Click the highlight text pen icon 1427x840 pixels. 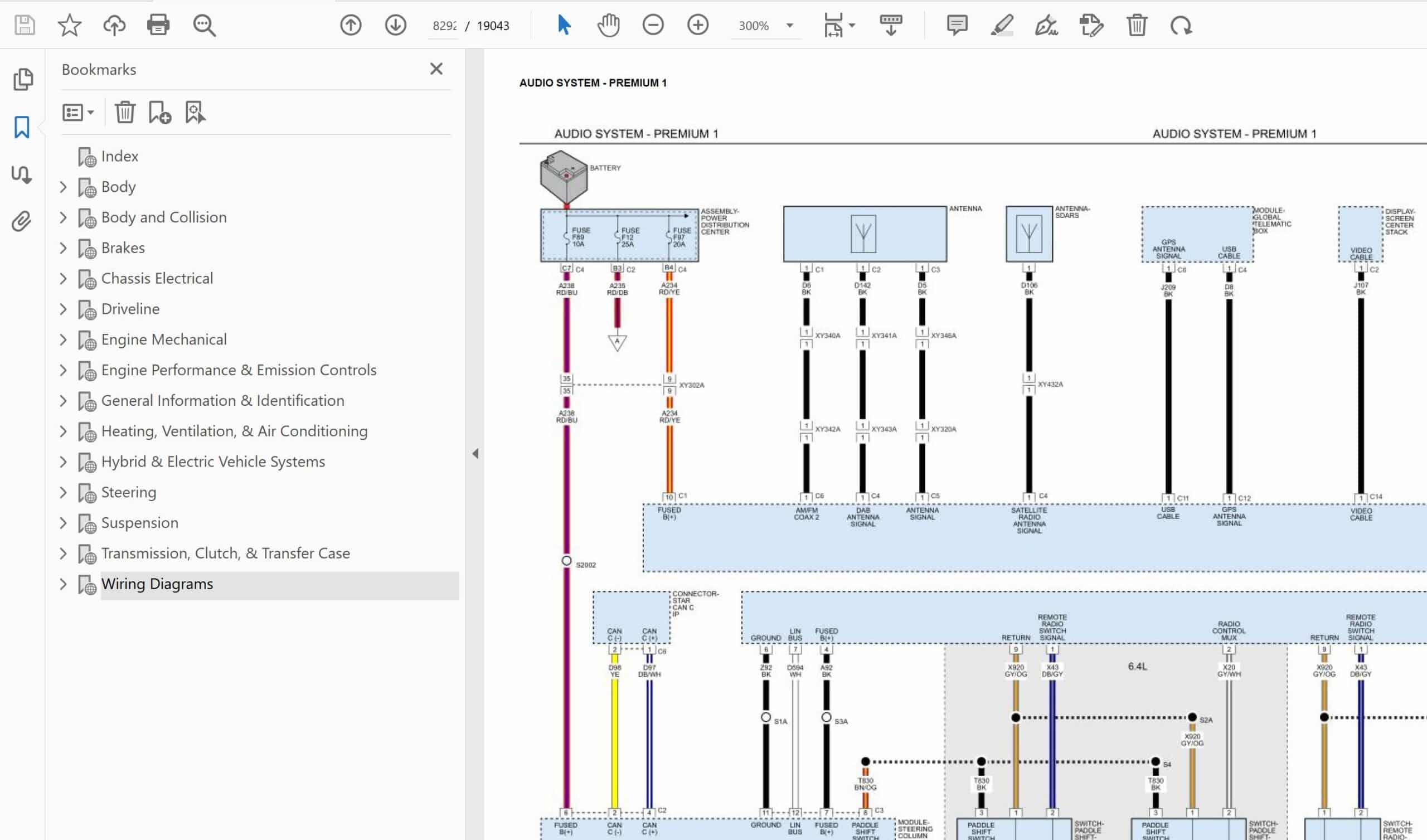click(x=1001, y=25)
